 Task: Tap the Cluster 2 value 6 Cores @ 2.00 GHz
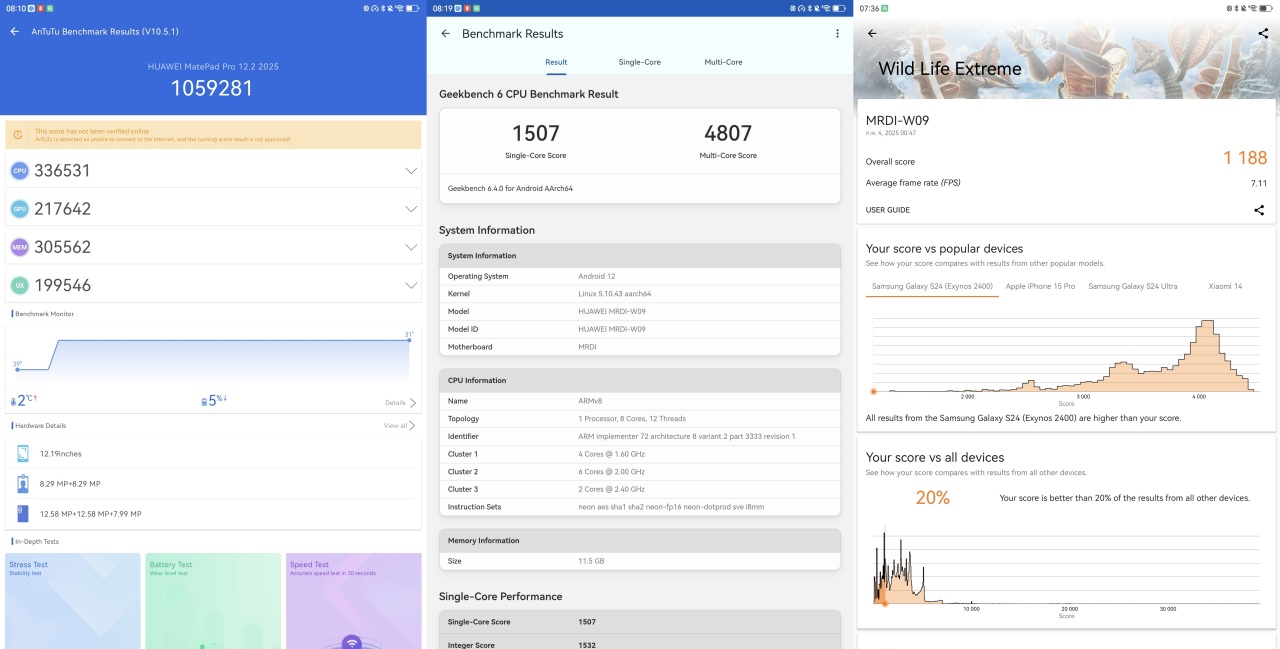[x=611, y=472]
